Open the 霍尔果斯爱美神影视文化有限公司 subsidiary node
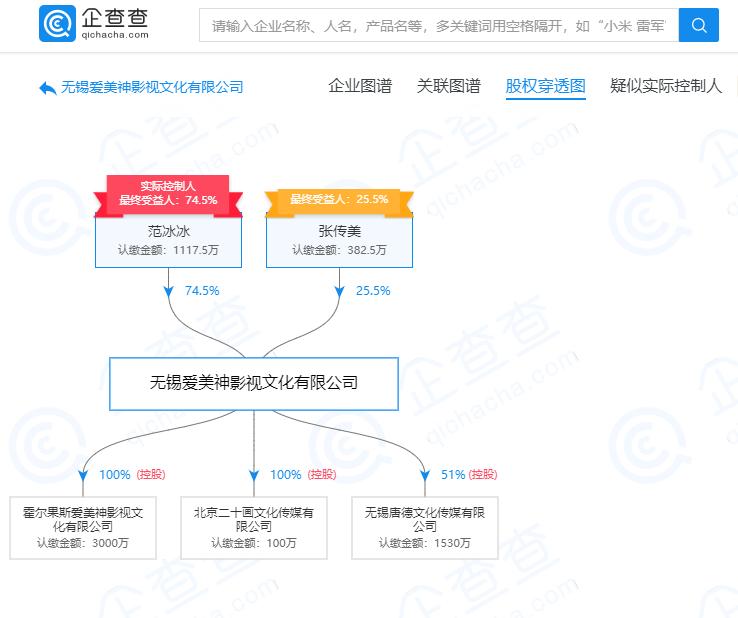738x618 pixels. pyautogui.click(x=83, y=528)
